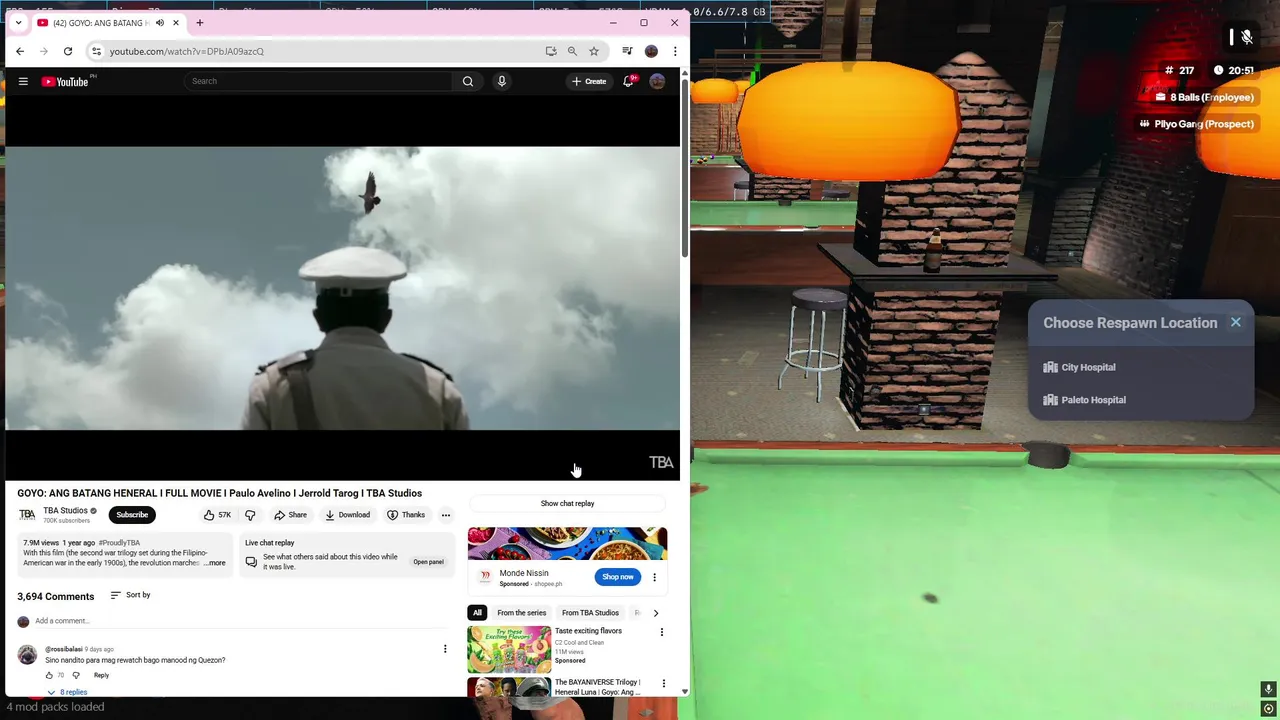Image resolution: width=1280 pixels, height=720 pixels.
Task: Open Chrome tab search dropdown arrow
Action: (18, 23)
